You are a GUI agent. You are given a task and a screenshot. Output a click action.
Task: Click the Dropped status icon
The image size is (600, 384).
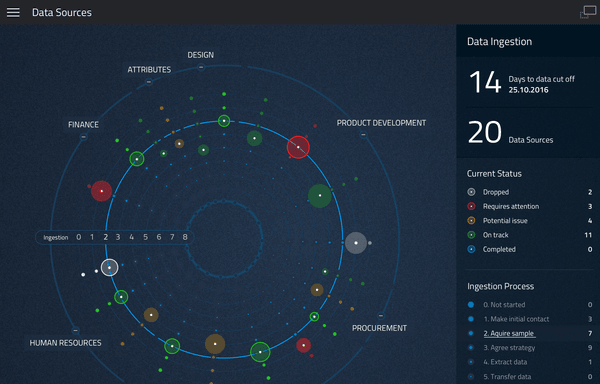(x=471, y=192)
